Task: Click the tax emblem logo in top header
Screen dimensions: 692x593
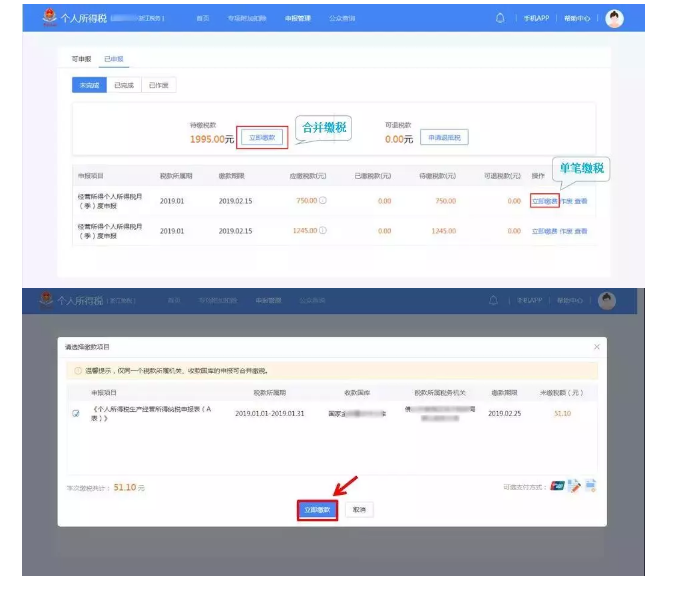Action: 50,18
